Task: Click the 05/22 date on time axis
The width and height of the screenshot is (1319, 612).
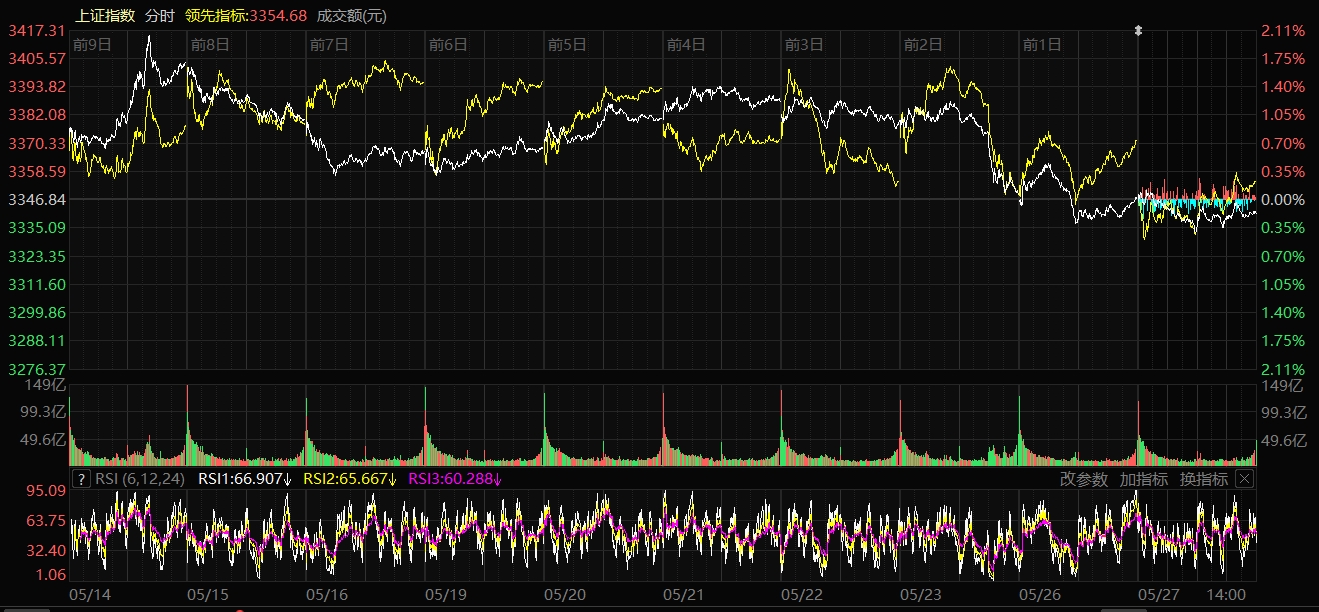Action: tap(802, 594)
